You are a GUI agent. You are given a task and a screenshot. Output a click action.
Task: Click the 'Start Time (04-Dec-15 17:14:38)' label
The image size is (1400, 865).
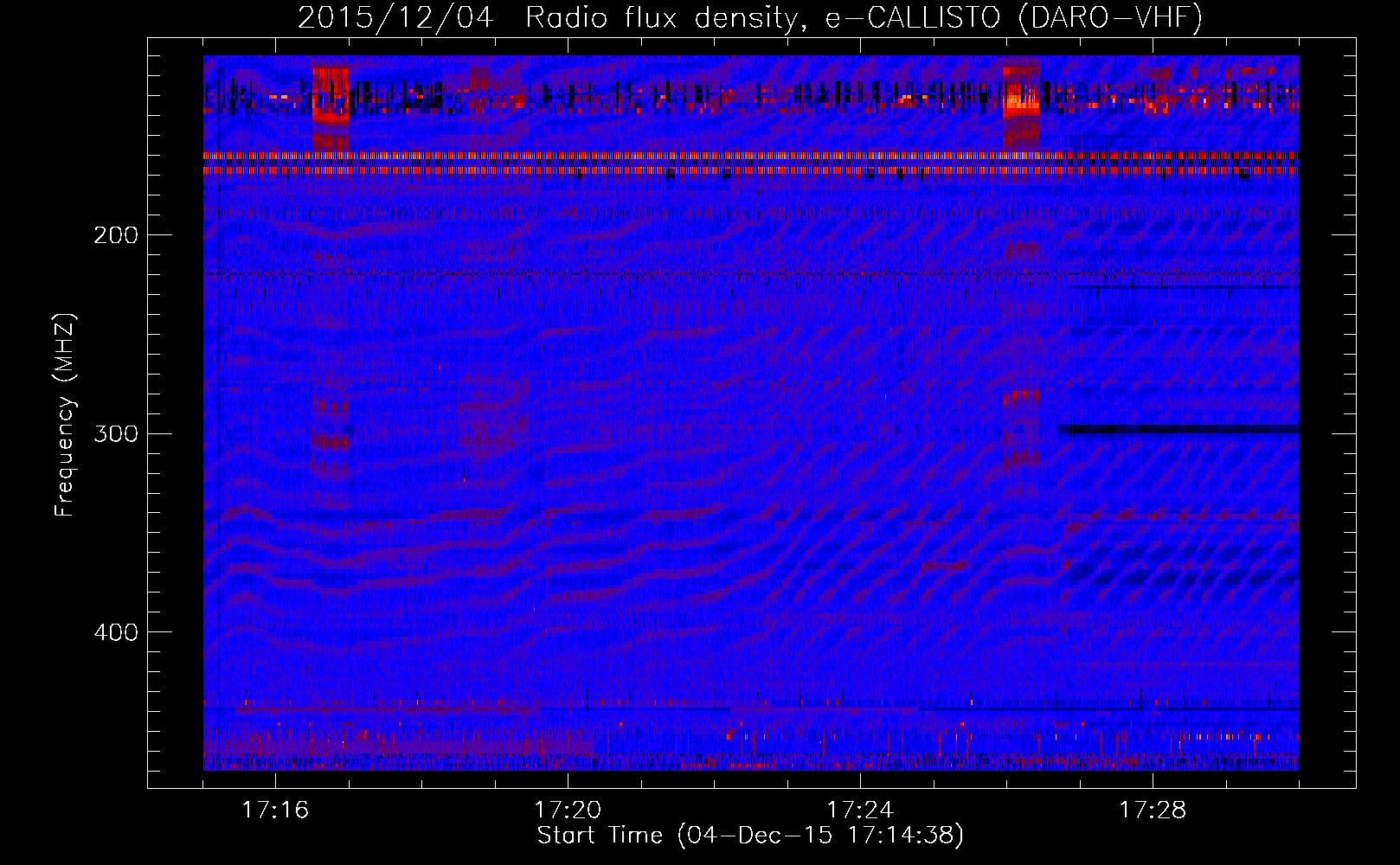point(750,836)
